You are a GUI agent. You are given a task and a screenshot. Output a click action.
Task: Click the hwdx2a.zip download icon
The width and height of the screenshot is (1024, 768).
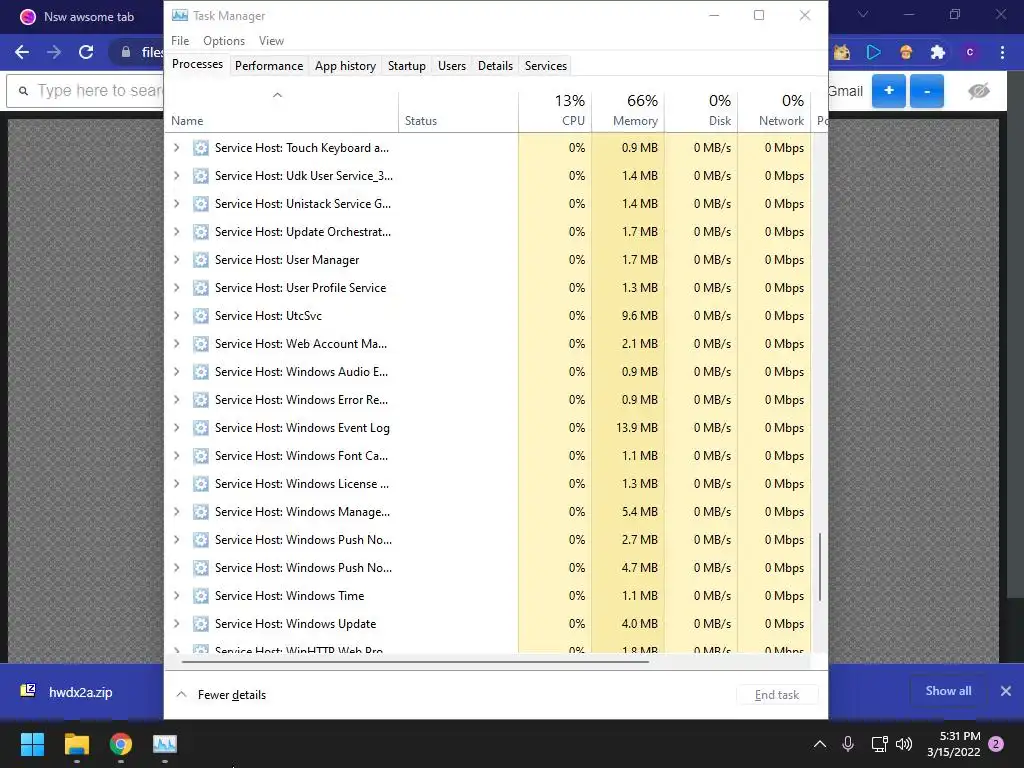click(x=27, y=691)
